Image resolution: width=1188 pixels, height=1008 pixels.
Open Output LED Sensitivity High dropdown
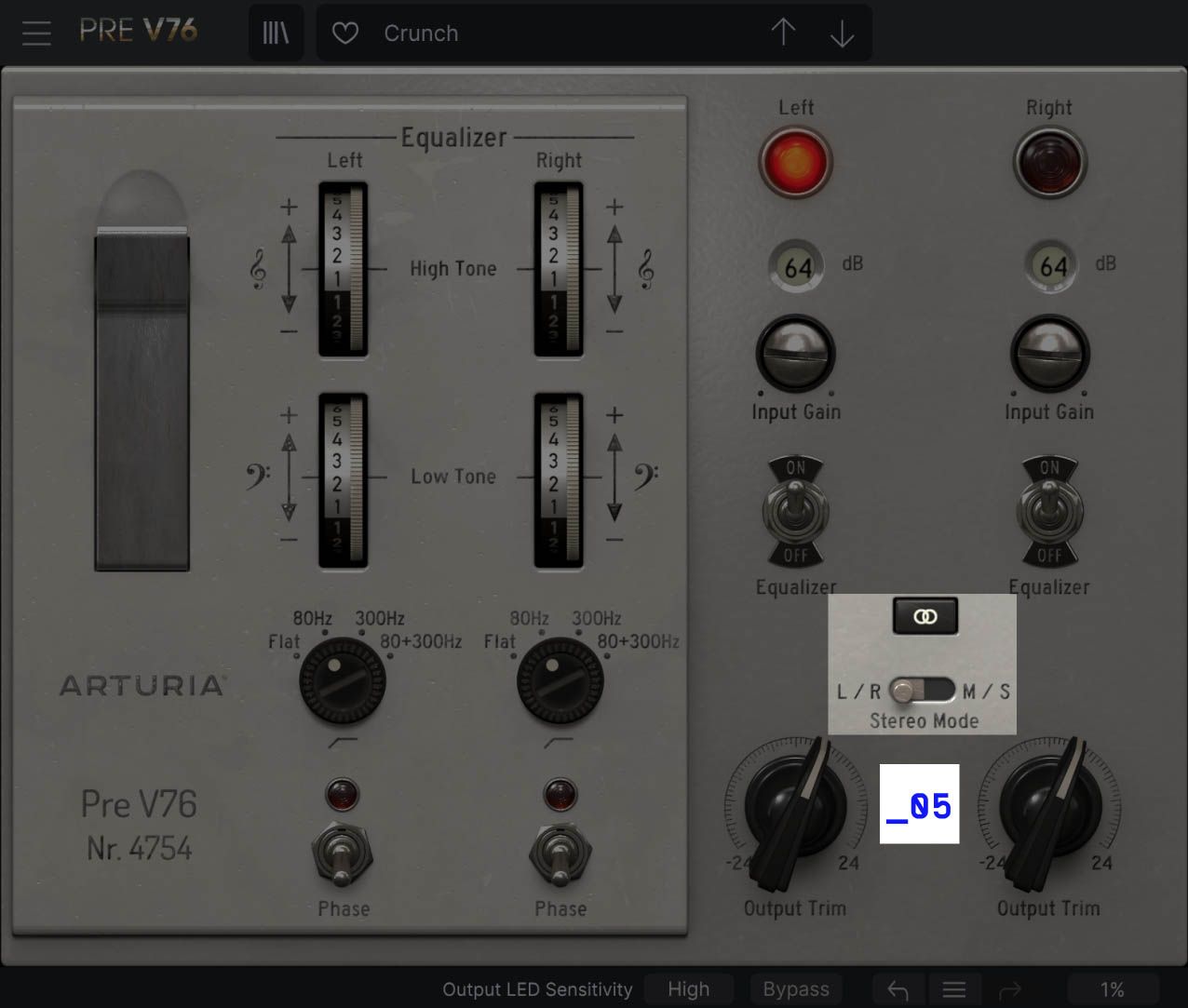pyautogui.click(x=689, y=989)
